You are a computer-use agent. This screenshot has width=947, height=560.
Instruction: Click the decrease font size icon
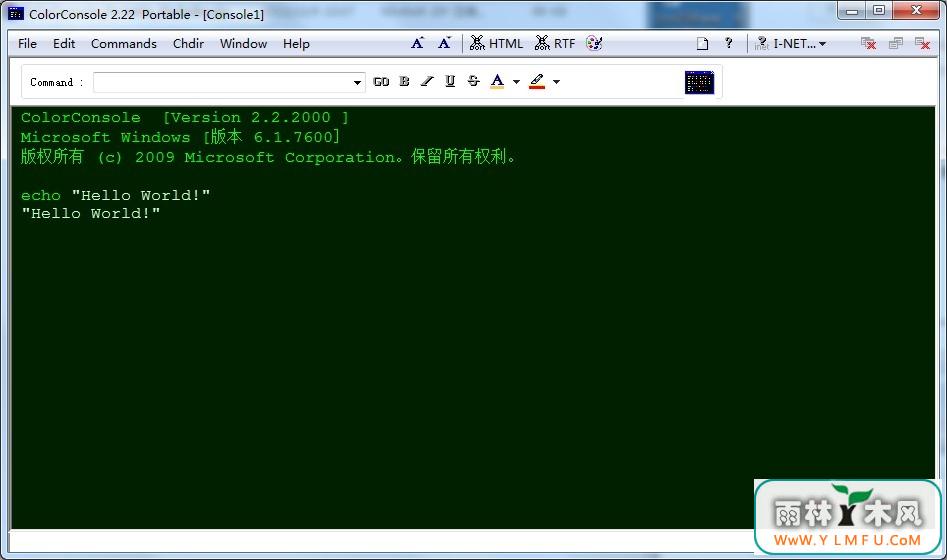445,43
